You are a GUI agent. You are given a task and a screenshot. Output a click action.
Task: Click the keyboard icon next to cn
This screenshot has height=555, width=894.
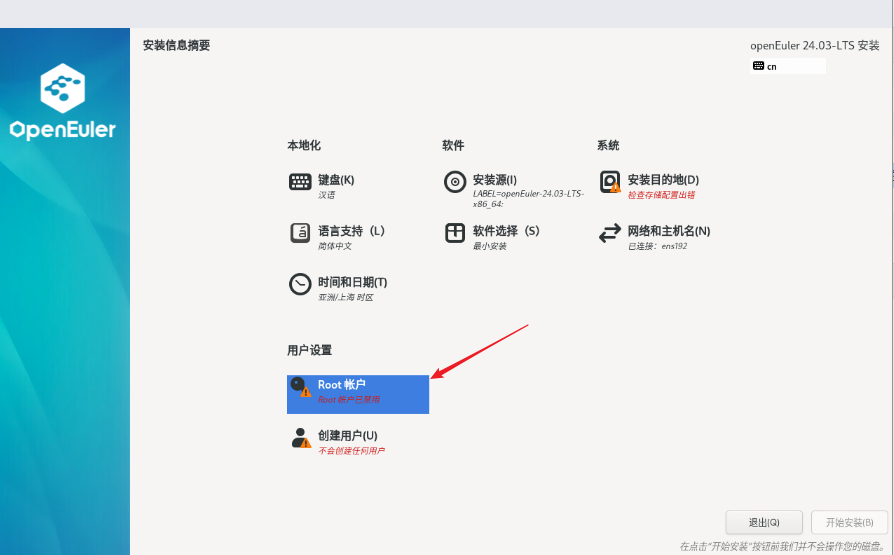758,66
